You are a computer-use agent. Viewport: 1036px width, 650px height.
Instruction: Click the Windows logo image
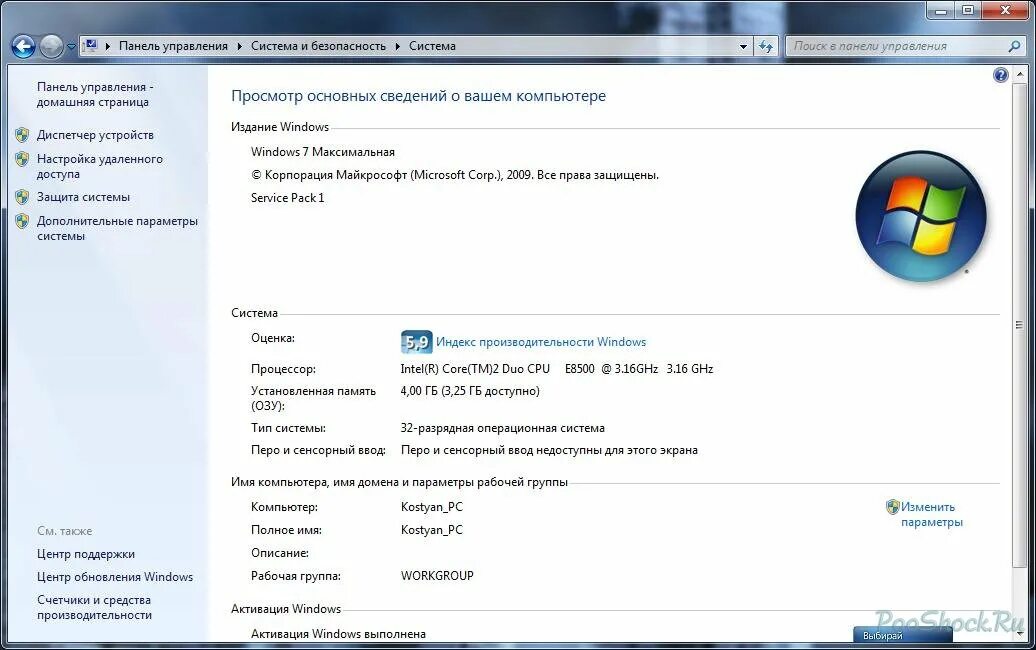click(x=920, y=216)
